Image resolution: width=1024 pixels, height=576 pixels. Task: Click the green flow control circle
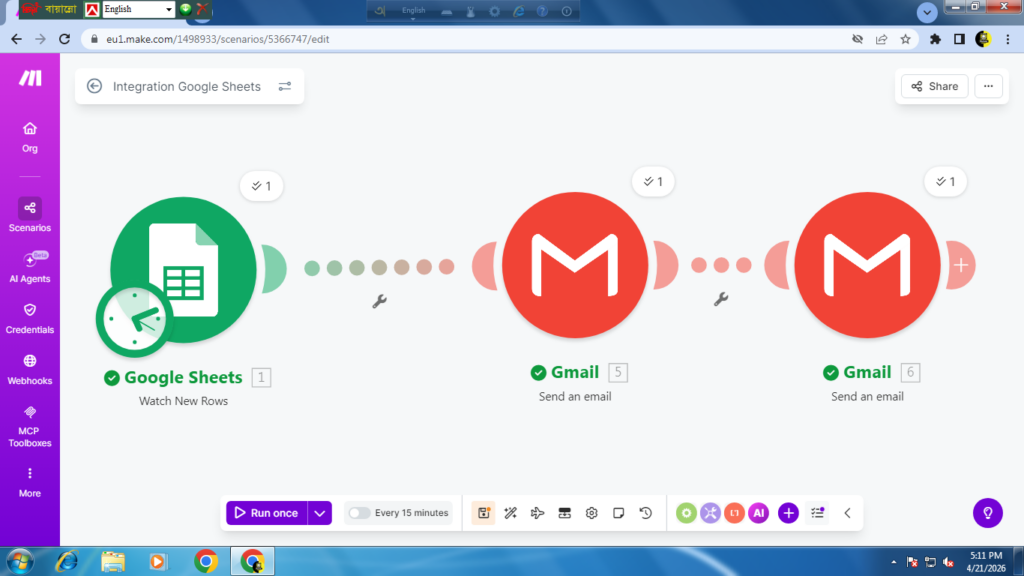point(686,513)
